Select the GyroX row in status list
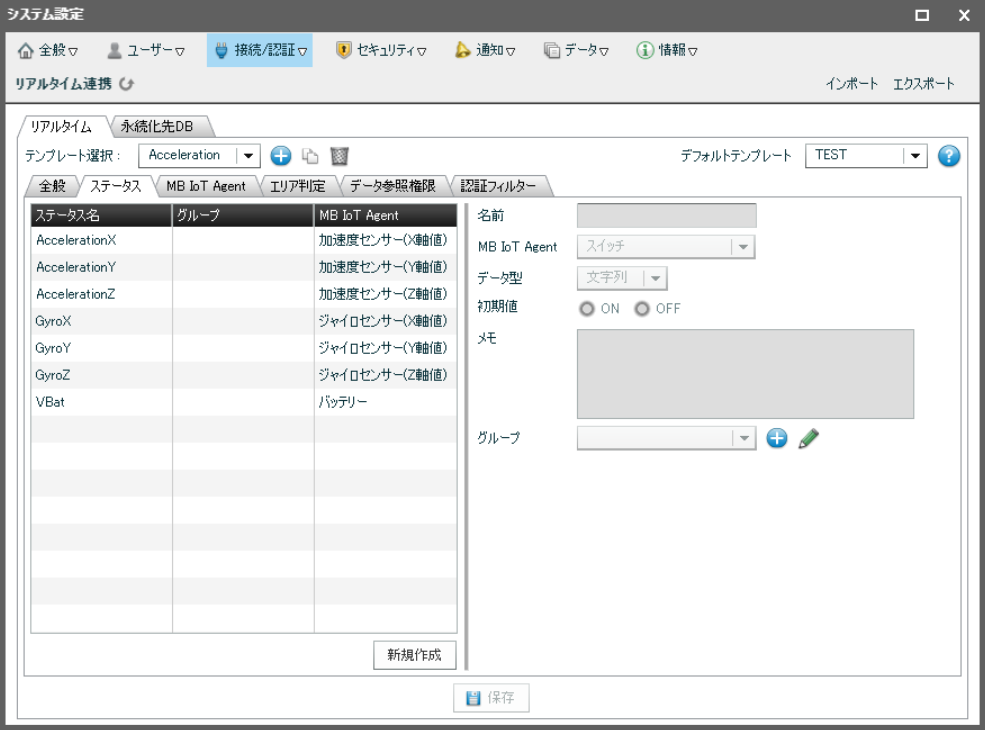Viewport: 985px width, 730px height. [x=100, y=321]
